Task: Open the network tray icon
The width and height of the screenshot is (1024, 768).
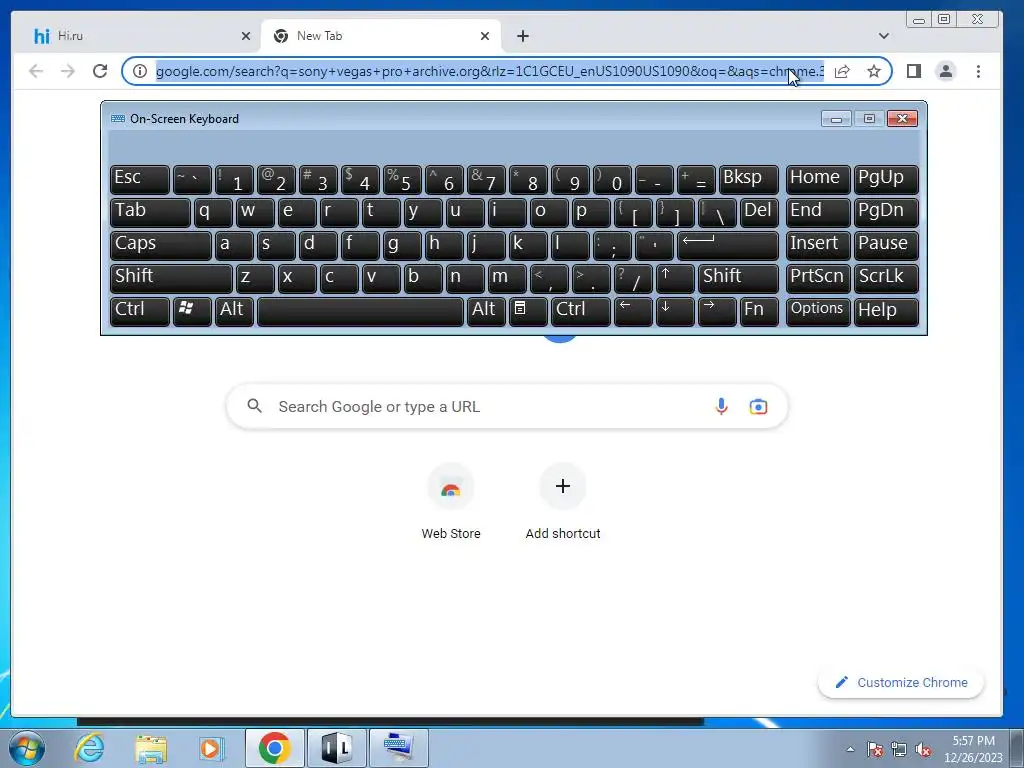Action: 899,750
